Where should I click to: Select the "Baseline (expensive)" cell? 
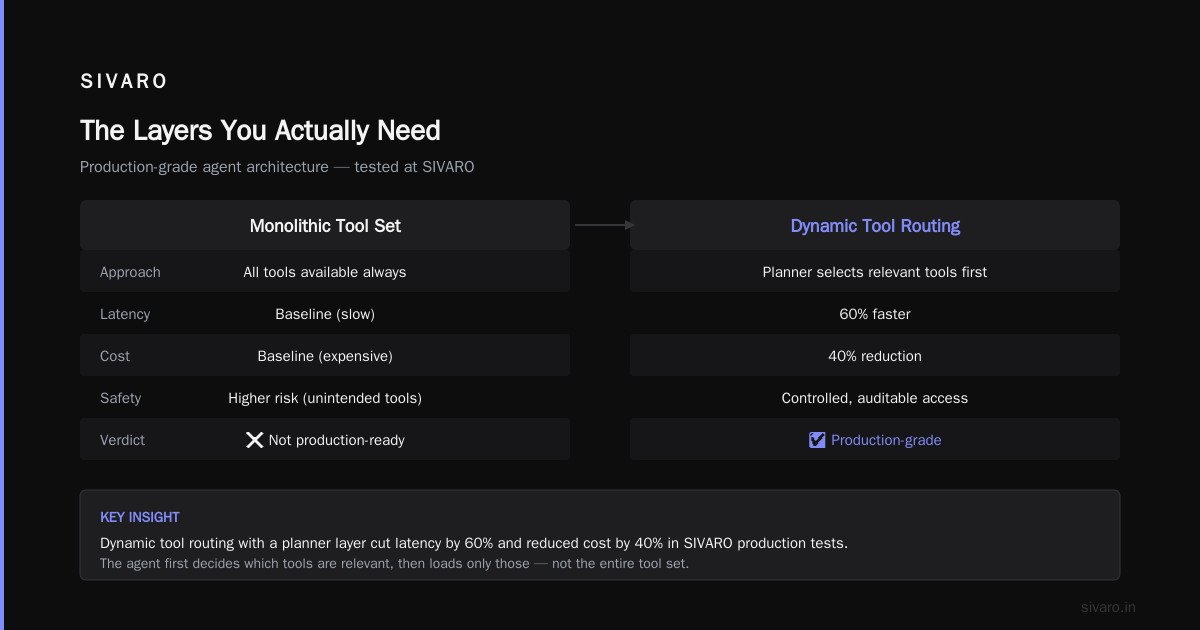[x=325, y=356]
